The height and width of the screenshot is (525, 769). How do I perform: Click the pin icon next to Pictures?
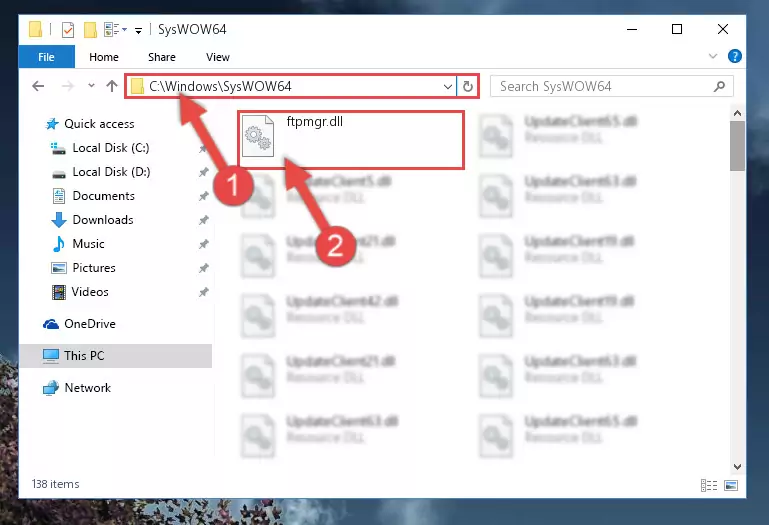(x=203, y=268)
